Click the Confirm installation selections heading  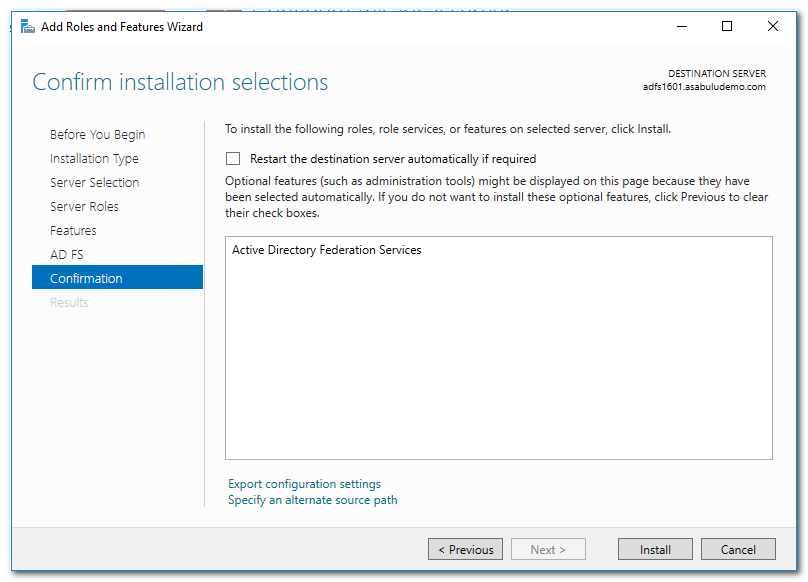click(x=180, y=82)
